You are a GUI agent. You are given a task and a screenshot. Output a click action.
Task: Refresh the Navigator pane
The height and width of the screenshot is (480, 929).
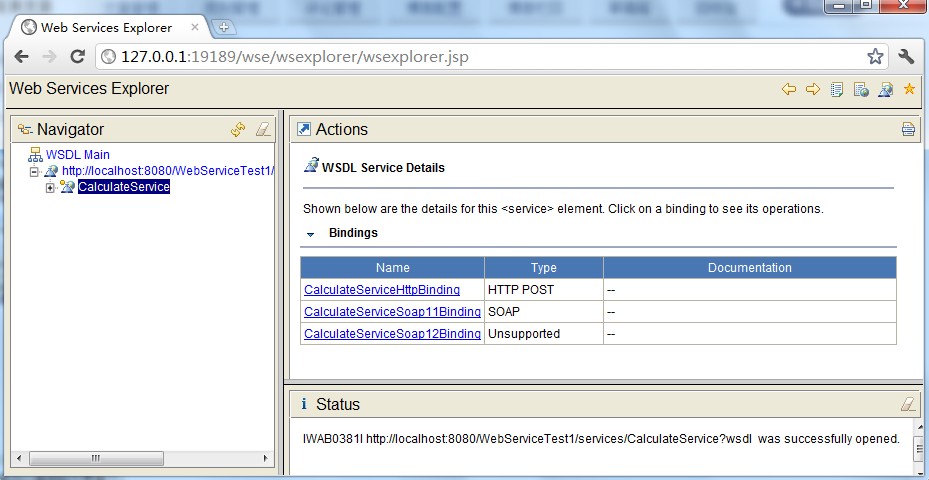[238, 130]
